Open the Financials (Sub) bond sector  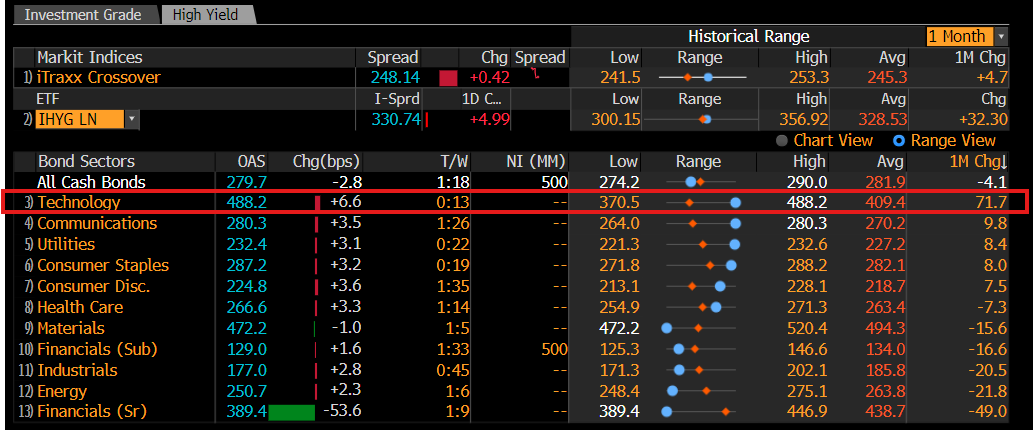click(98, 349)
